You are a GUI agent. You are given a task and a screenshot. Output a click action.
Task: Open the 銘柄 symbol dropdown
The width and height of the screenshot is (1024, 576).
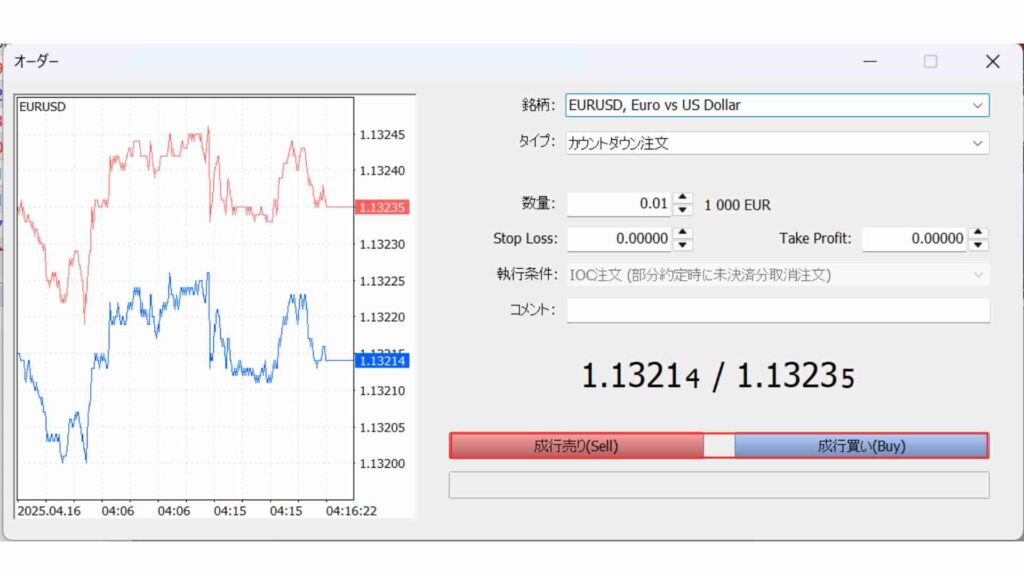[977, 105]
